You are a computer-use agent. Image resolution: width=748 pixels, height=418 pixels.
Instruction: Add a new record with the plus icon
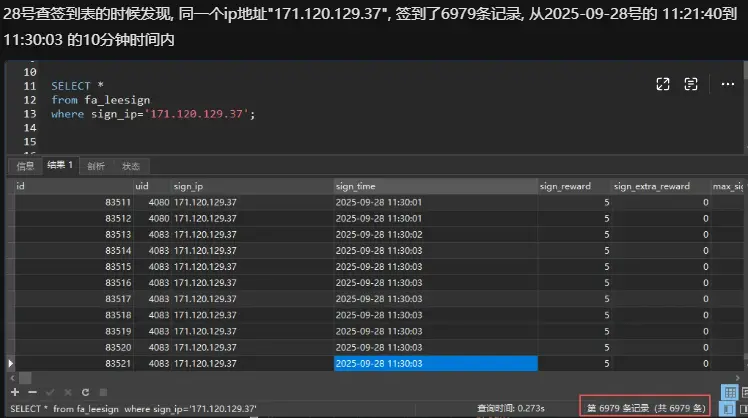coord(15,392)
